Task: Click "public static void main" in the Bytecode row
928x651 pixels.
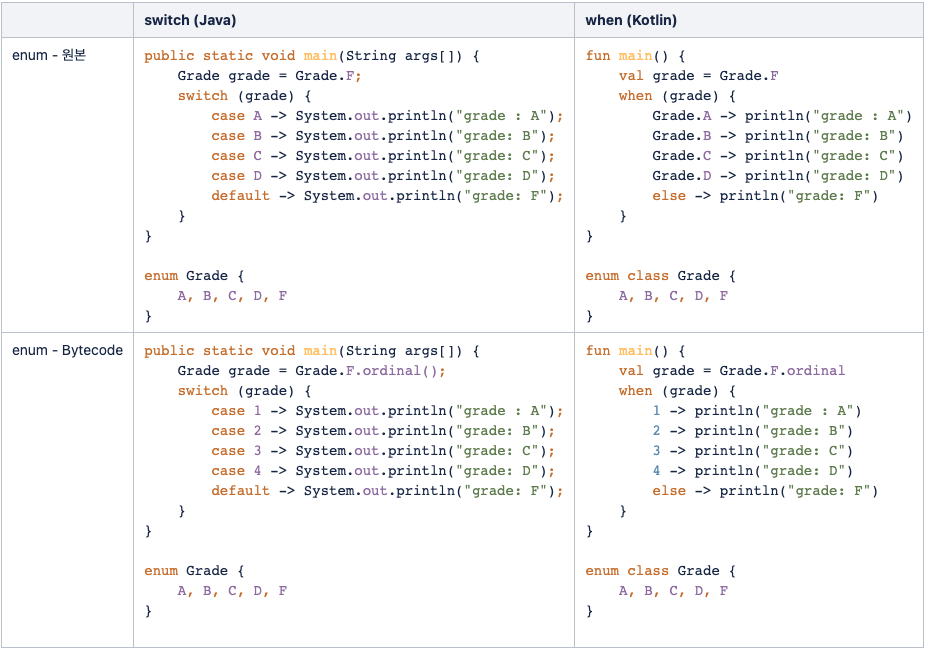Action: pos(240,351)
